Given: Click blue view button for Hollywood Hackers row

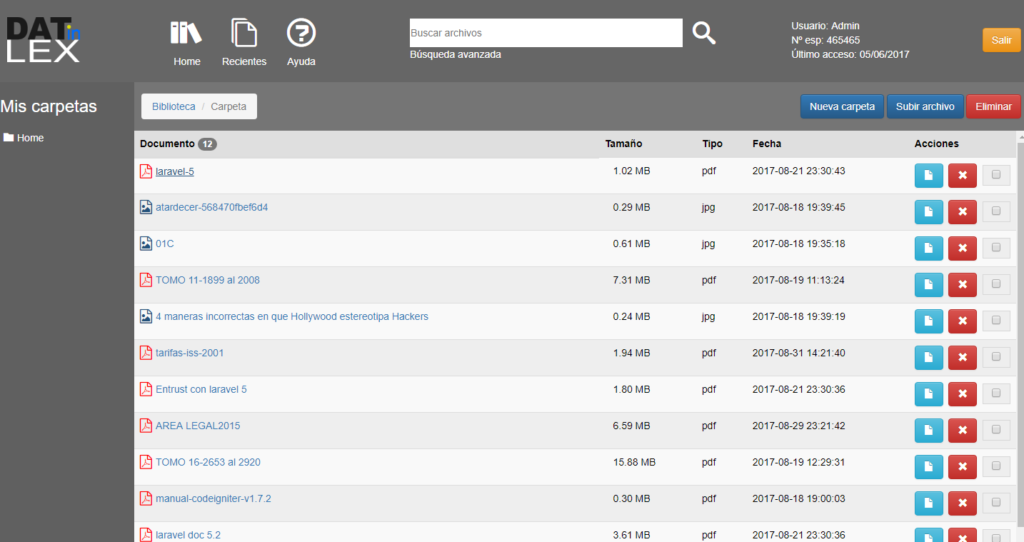Looking at the screenshot, I should pos(929,321).
